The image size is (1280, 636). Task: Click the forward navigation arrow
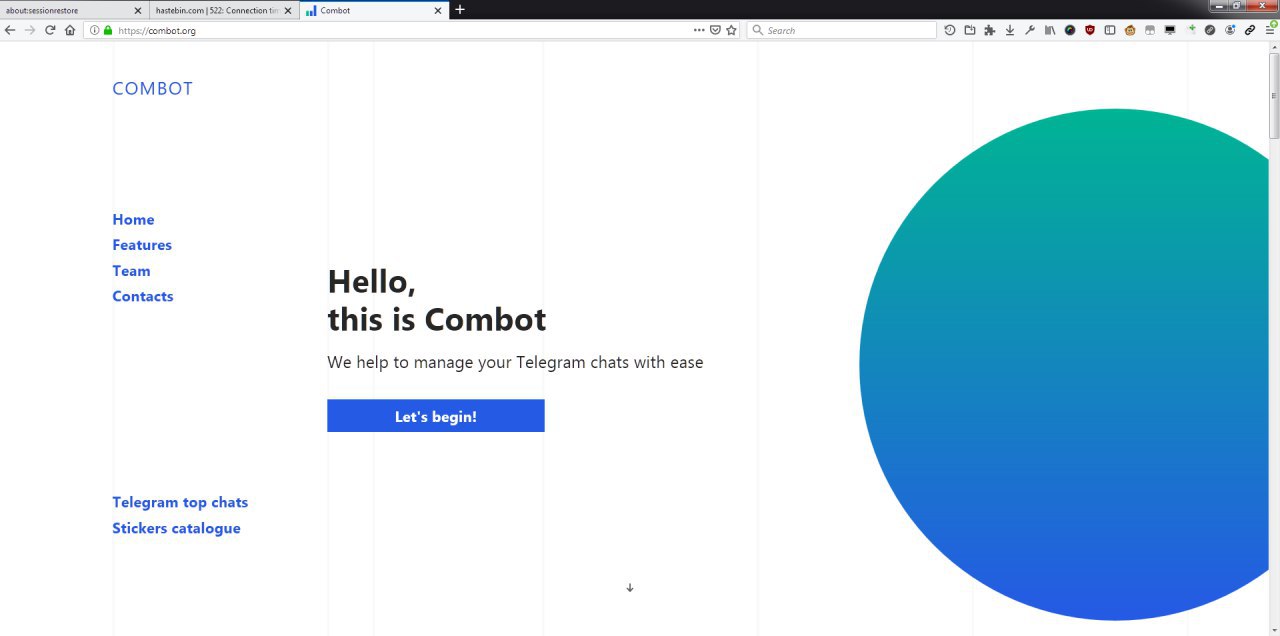coord(30,30)
